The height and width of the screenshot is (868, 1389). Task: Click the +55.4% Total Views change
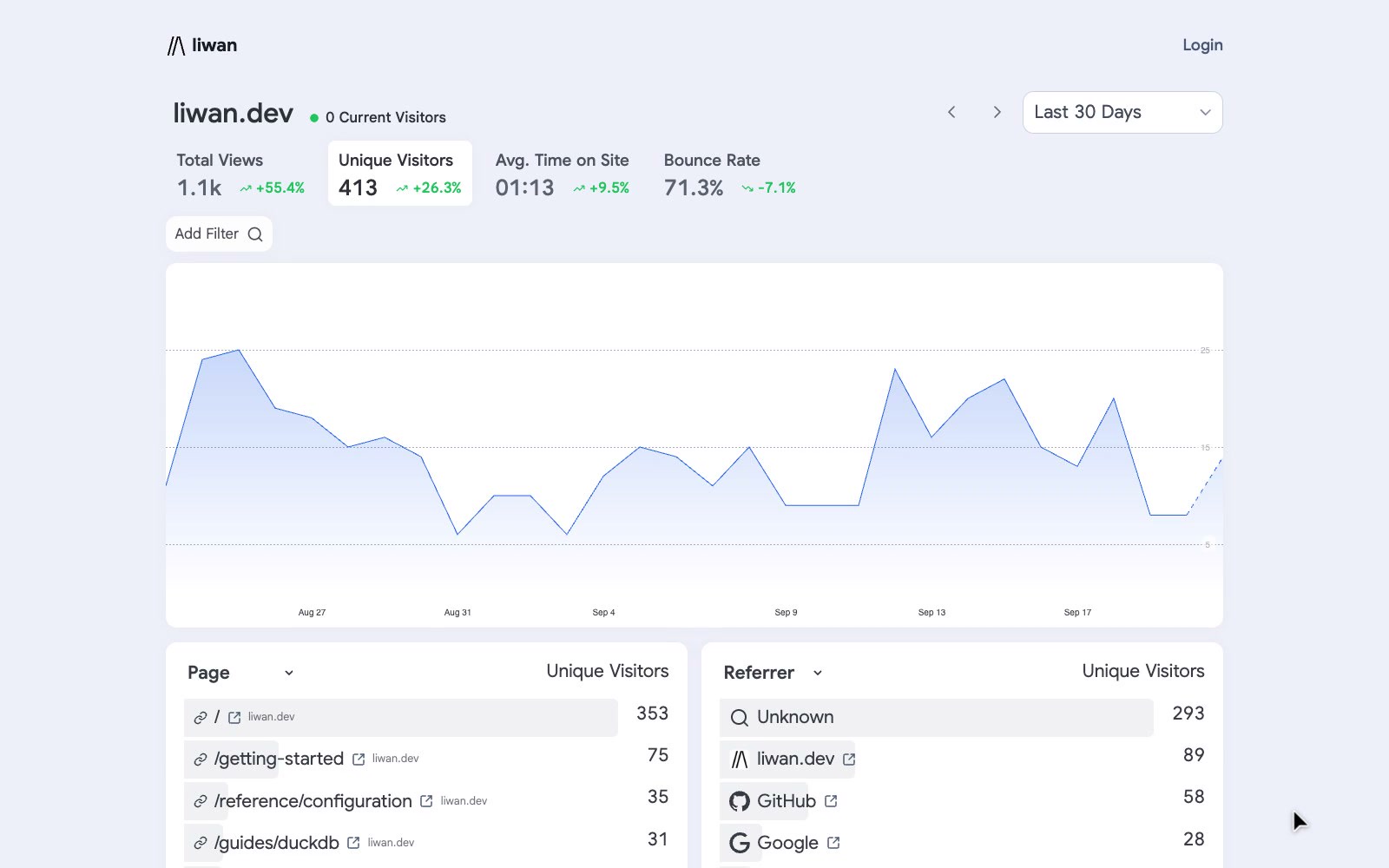click(273, 187)
